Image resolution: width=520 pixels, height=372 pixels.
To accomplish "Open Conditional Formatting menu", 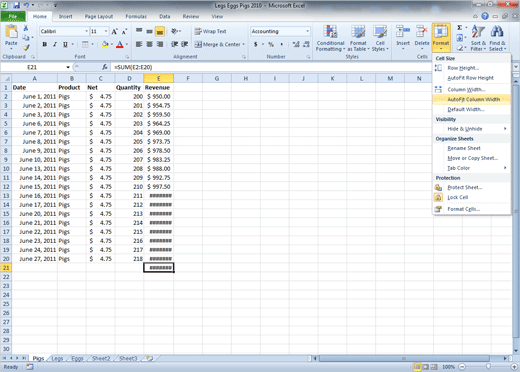I will coord(330,38).
